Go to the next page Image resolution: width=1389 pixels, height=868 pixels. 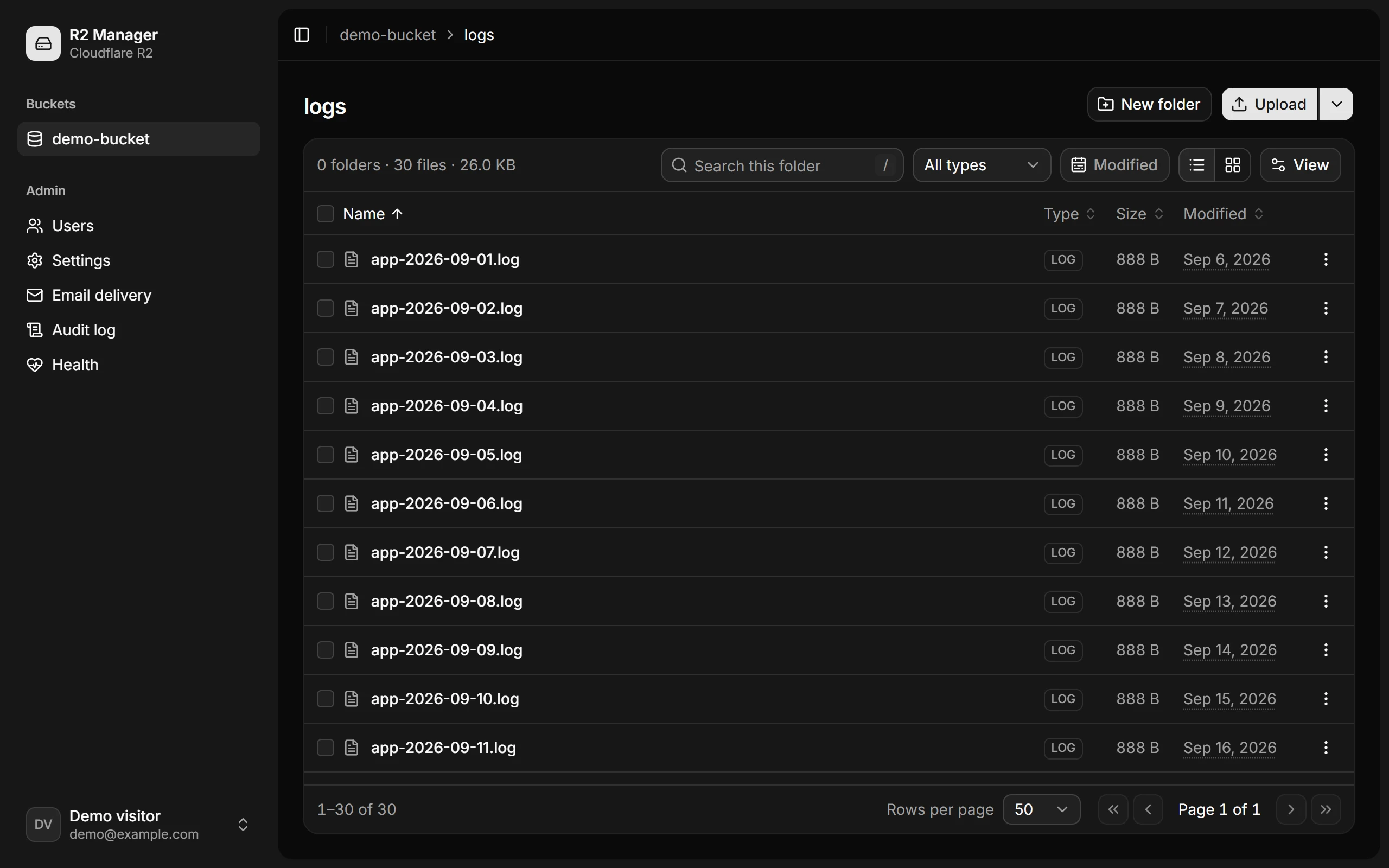click(1291, 809)
